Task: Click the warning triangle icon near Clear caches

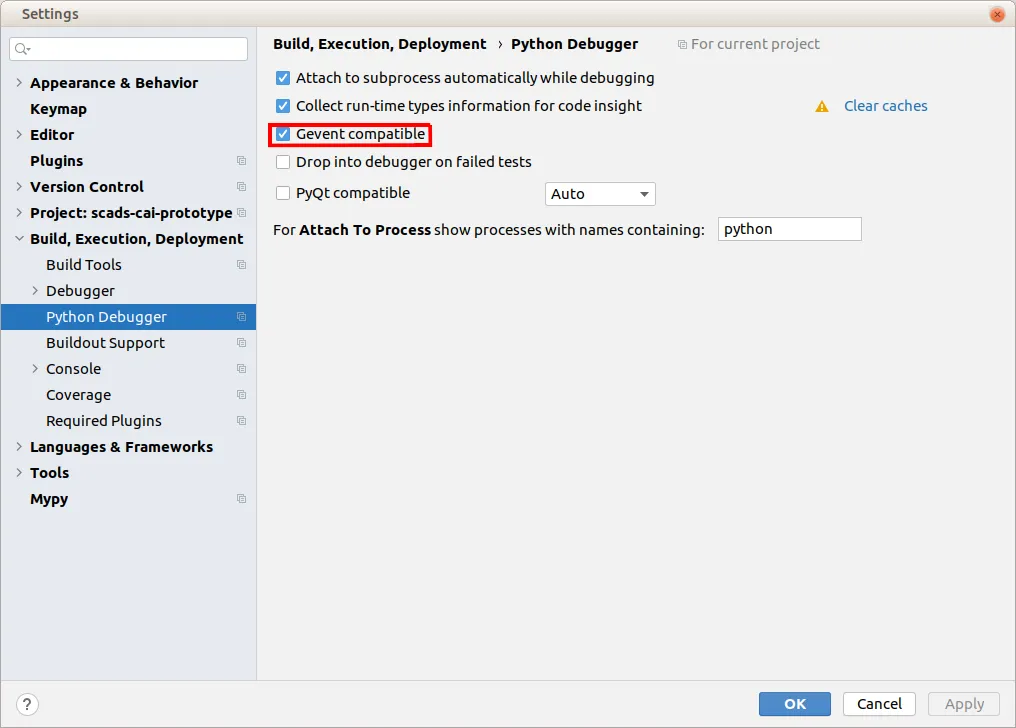Action: (x=822, y=106)
